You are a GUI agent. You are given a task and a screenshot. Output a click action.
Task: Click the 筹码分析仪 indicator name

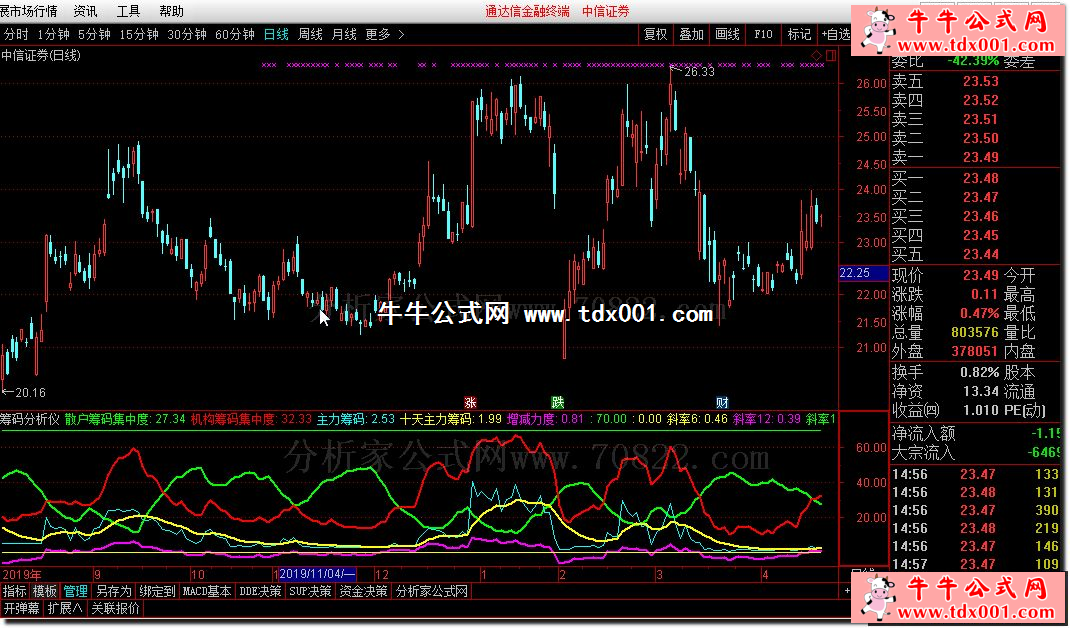pos(31,419)
